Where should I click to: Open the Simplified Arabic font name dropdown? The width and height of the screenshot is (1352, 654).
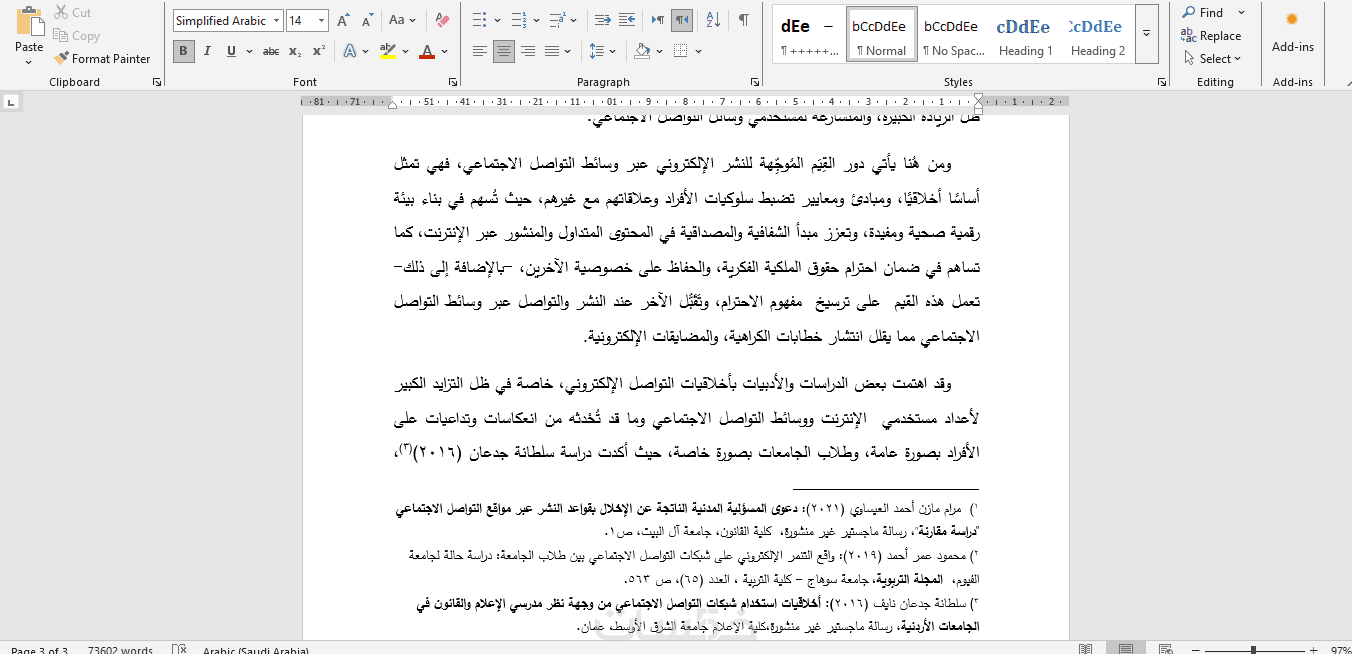click(276, 21)
